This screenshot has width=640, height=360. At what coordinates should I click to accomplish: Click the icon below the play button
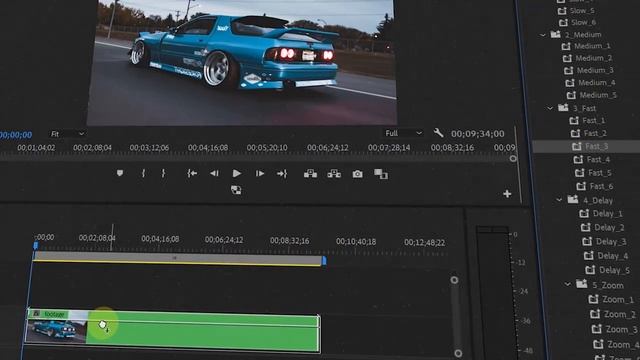(x=236, y=190)
